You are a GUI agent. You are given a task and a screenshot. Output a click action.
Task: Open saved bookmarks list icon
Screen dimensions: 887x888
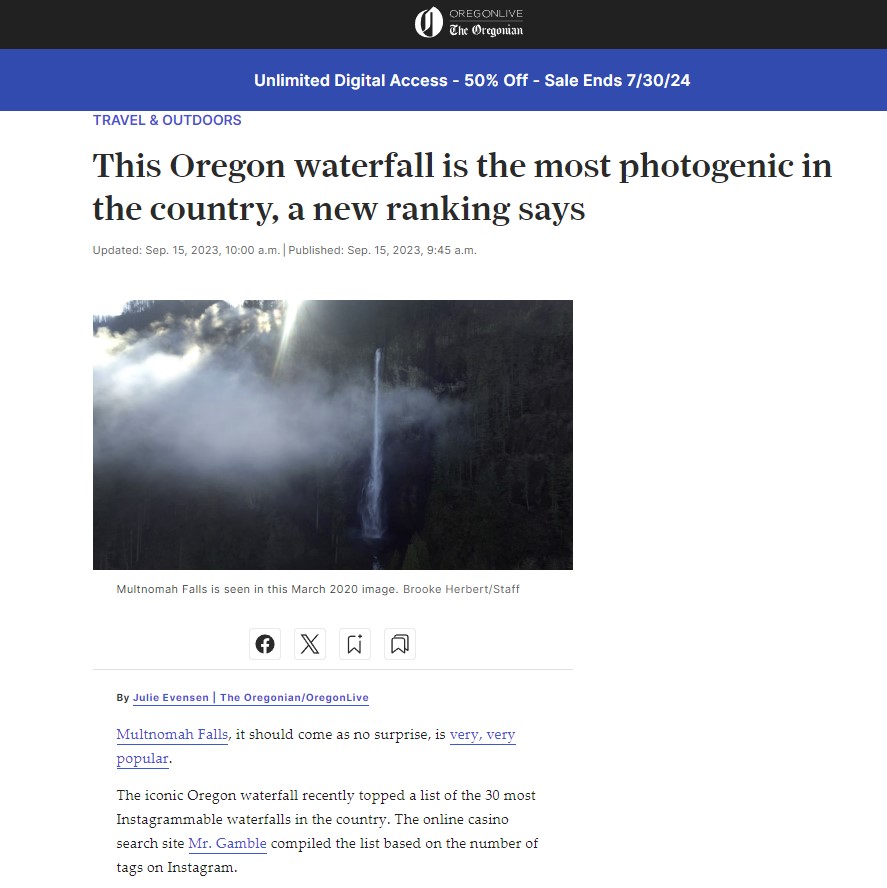click(400, 644)
